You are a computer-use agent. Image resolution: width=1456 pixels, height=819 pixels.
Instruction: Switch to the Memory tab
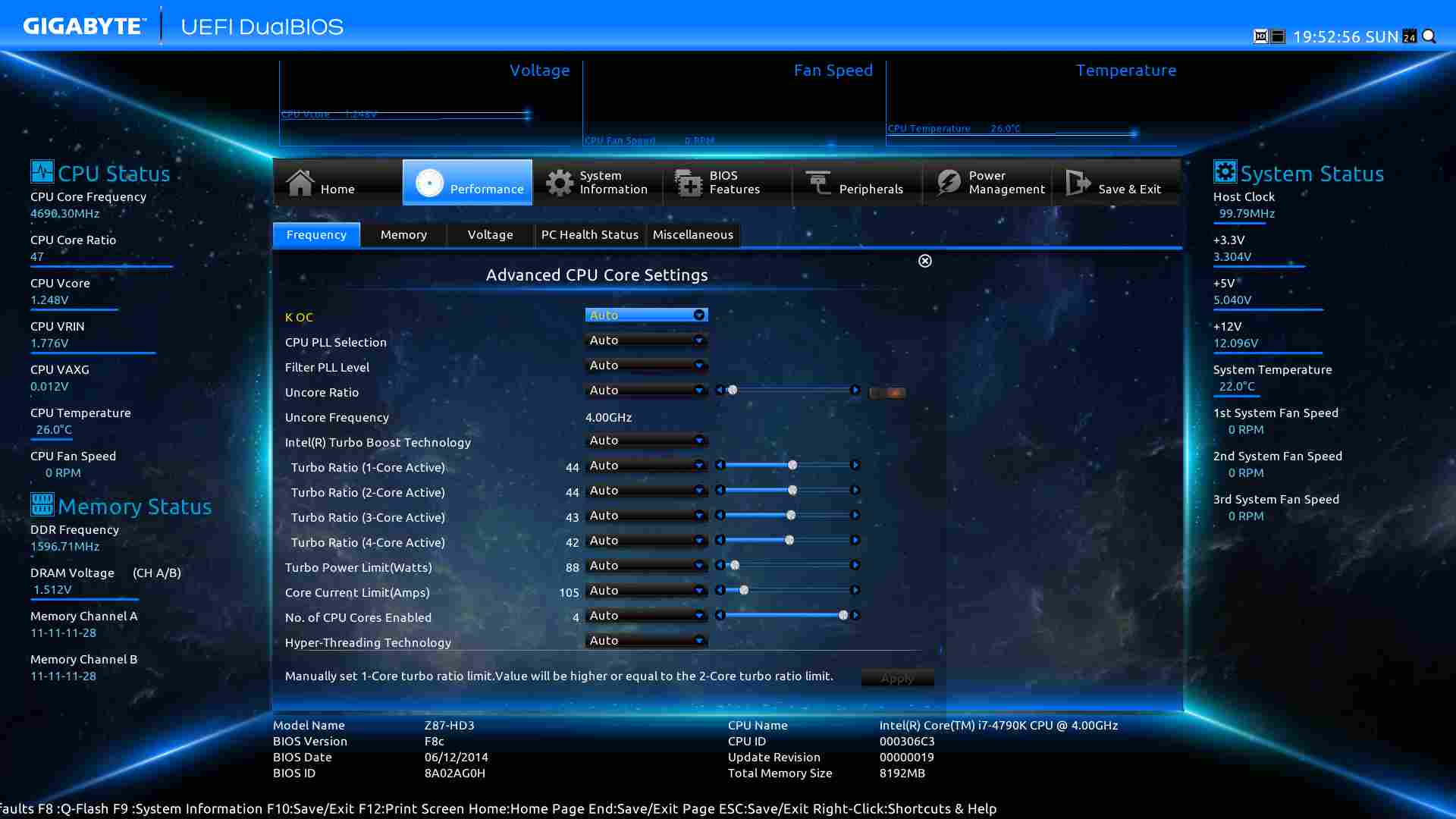point(403,235)
